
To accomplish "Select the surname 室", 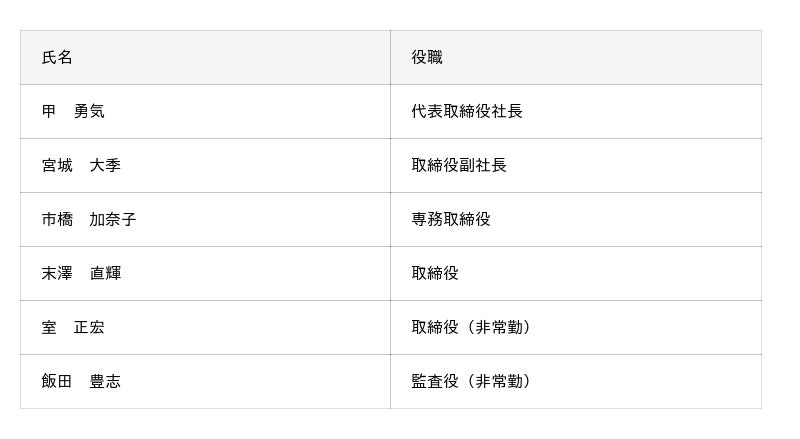I will click(49, 328).
